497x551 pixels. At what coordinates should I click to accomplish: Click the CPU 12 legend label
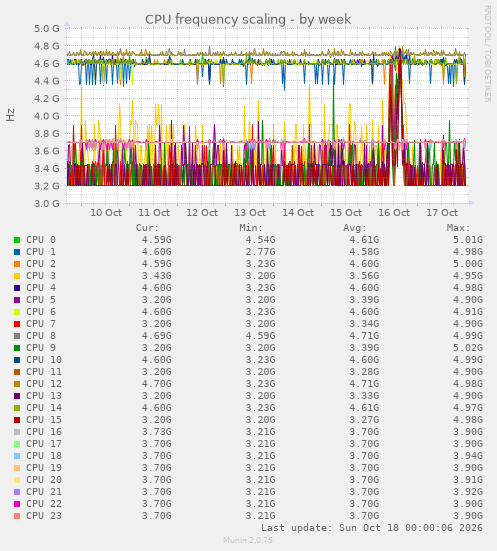pos(44,383)
